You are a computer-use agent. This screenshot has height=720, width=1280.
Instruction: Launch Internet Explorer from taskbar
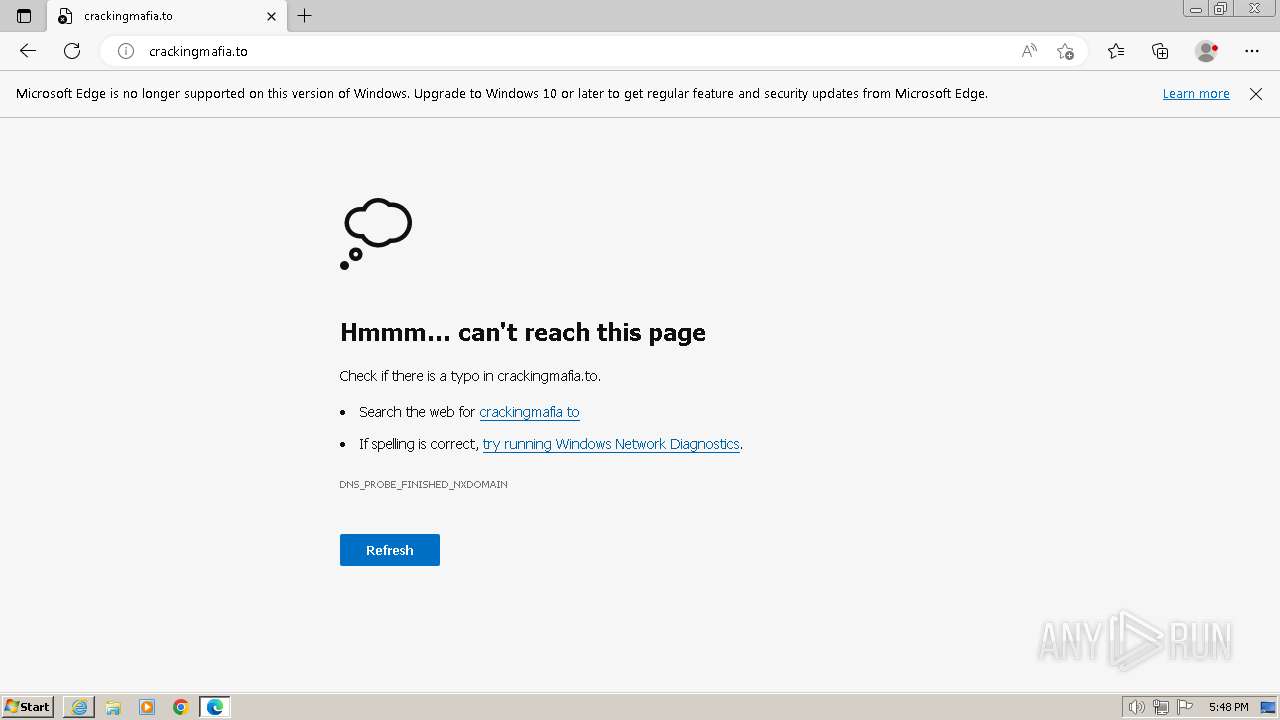tap(79, 707)
